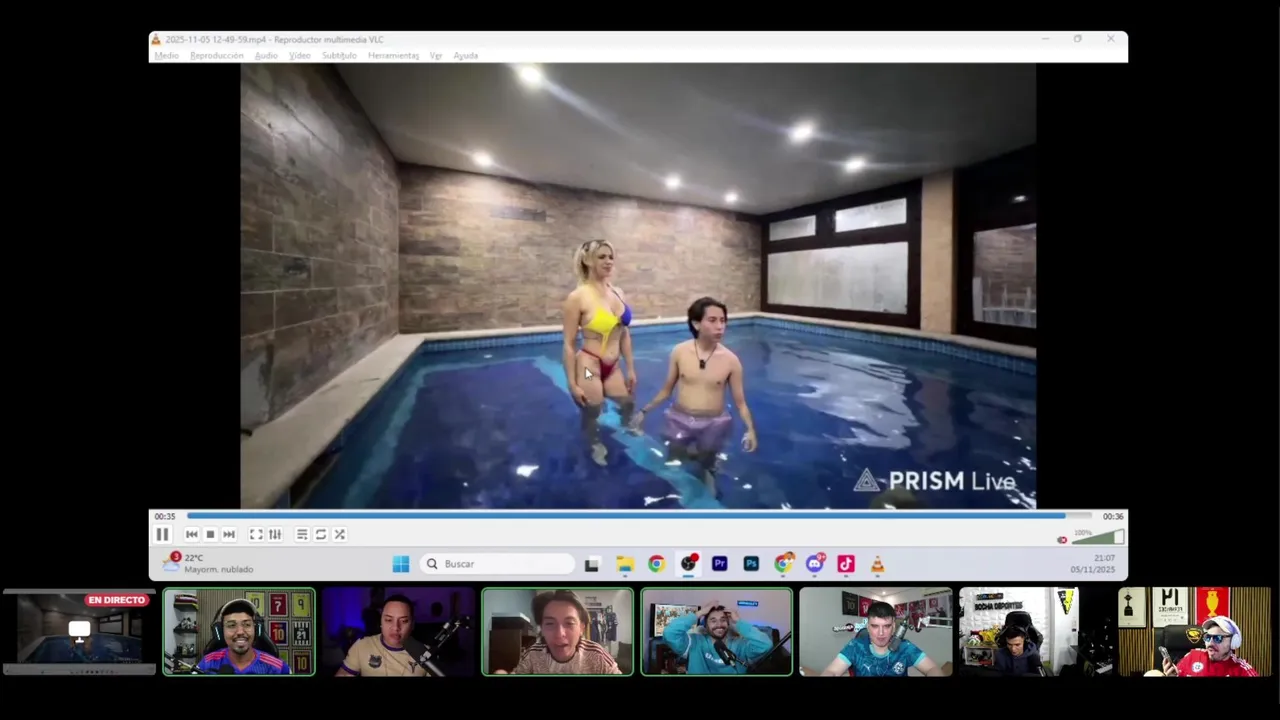This screenshot has width=1280, height=720.
Task: Select EN DIRECTO screen-share thumbnail
Action: click(79, 632)
